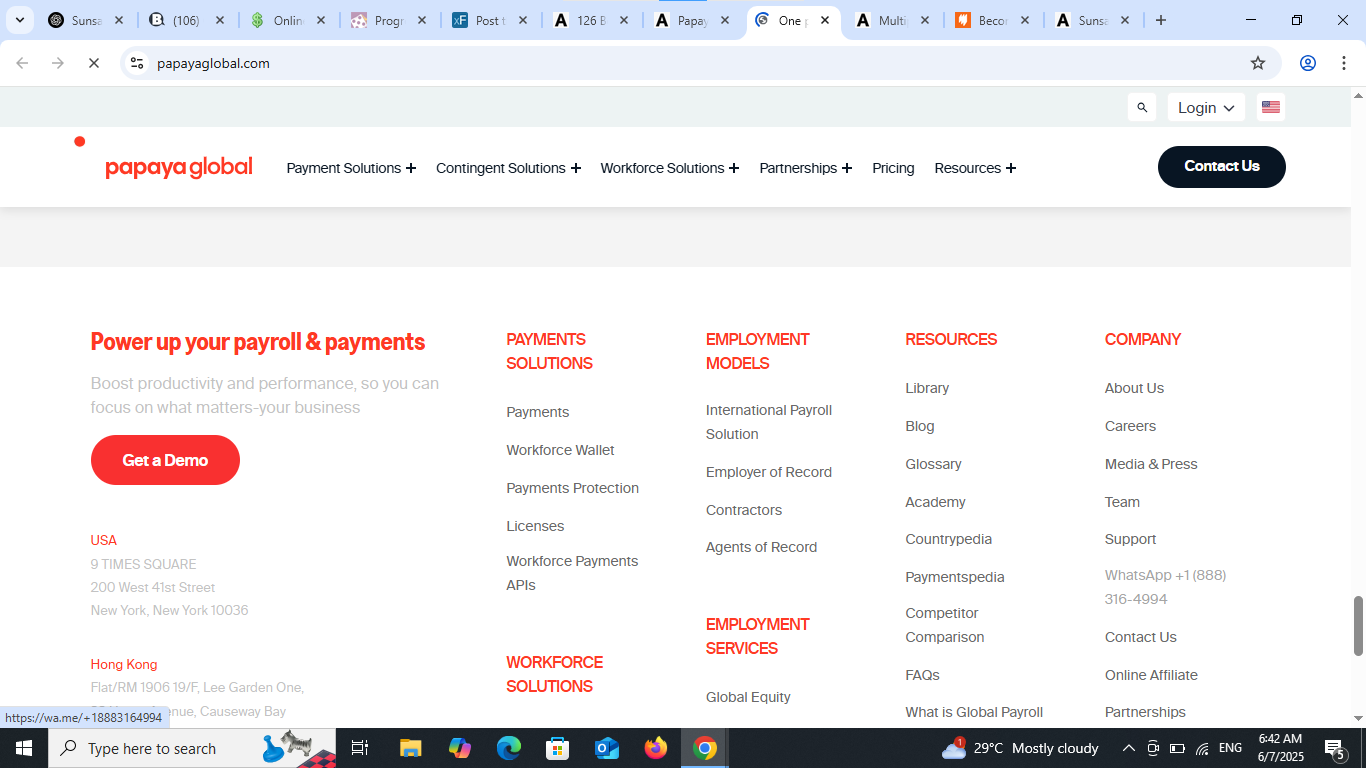Open the Chrome three-dot menu
This screenshot has width=1366, height=768.
1344,63
